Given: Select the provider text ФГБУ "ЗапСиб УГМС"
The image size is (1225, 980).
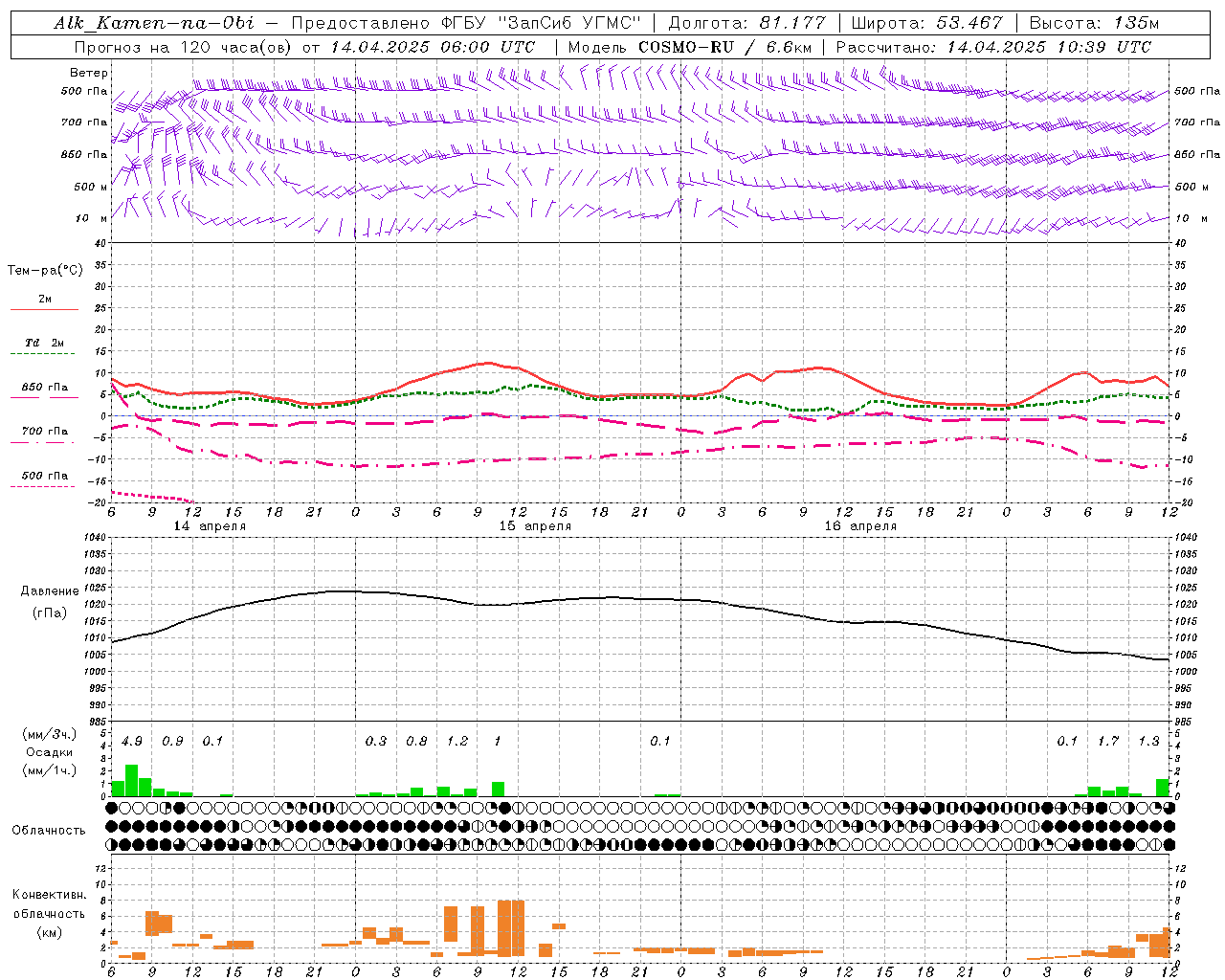Looking at the screenshot, I should pos(541,23).
